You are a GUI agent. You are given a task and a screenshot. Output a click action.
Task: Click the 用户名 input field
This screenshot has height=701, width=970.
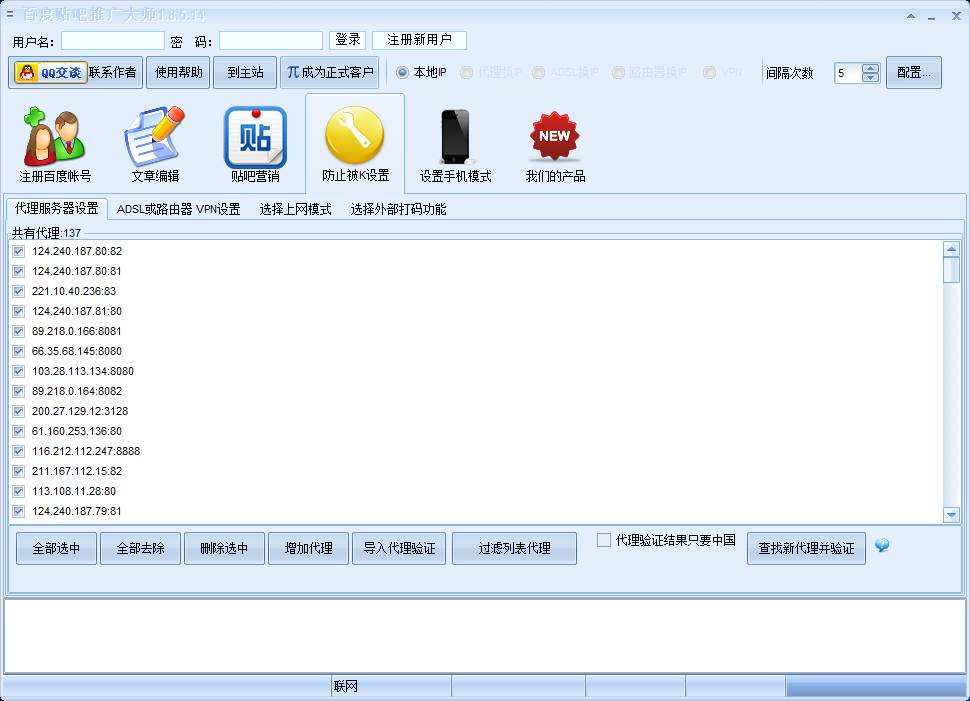pyautogui.click(x=113, y=41)
